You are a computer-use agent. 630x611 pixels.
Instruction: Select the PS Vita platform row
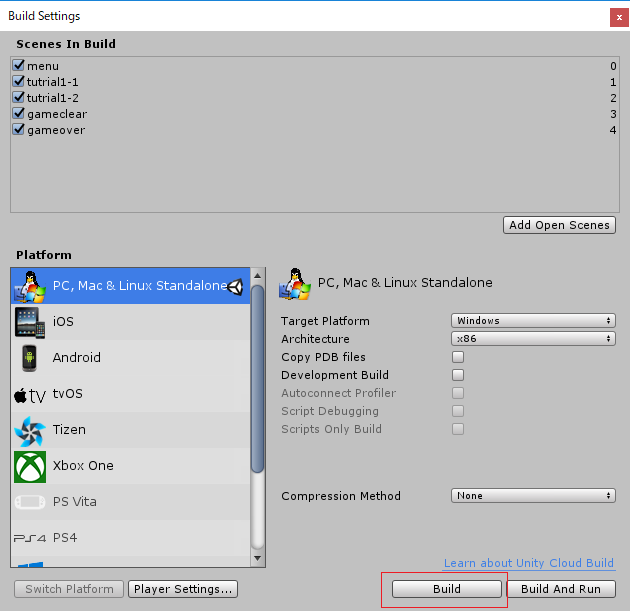click(131, 502)
